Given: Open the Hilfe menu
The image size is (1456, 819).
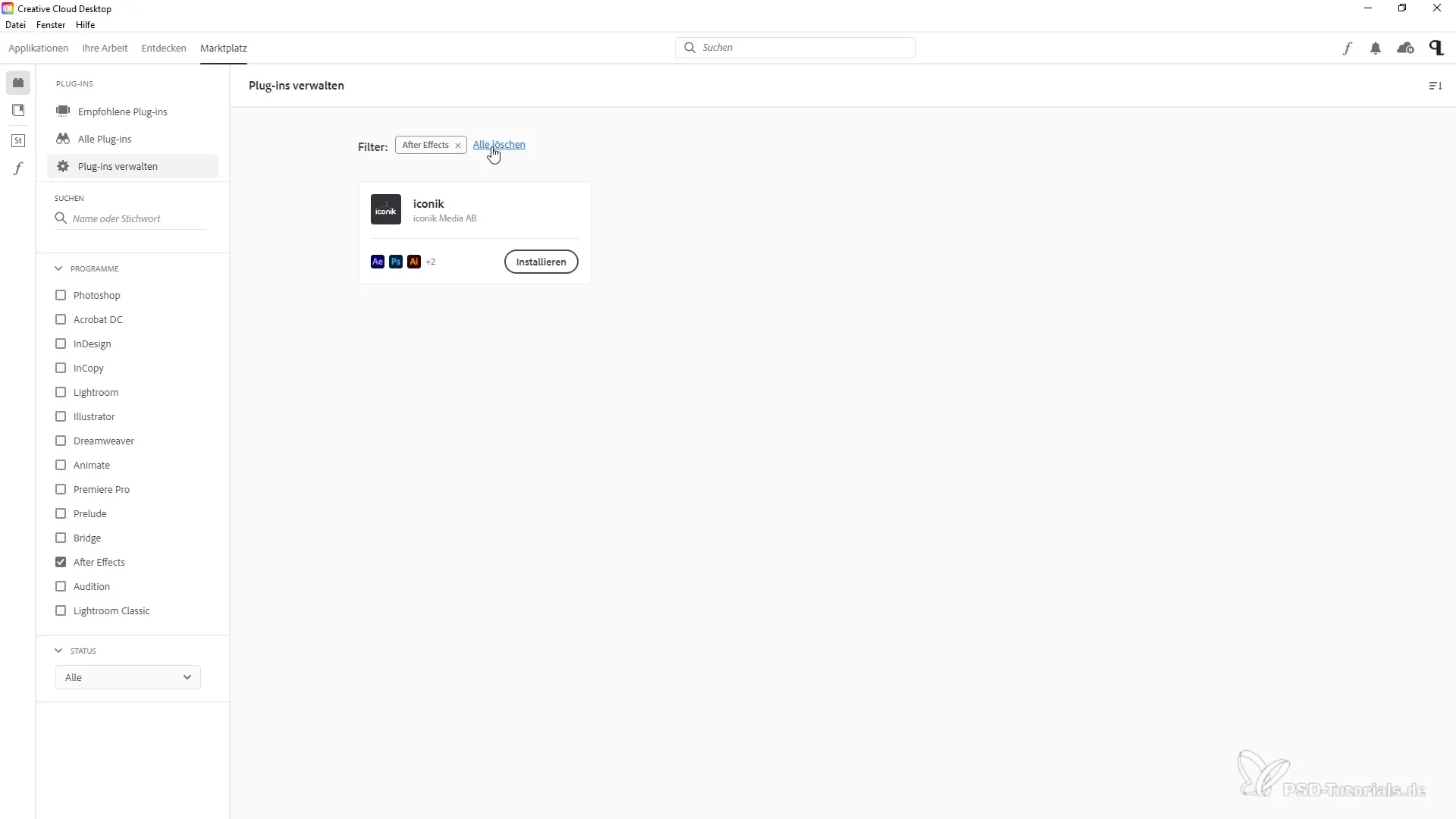Looking at the screenshot, I should 86,25.
